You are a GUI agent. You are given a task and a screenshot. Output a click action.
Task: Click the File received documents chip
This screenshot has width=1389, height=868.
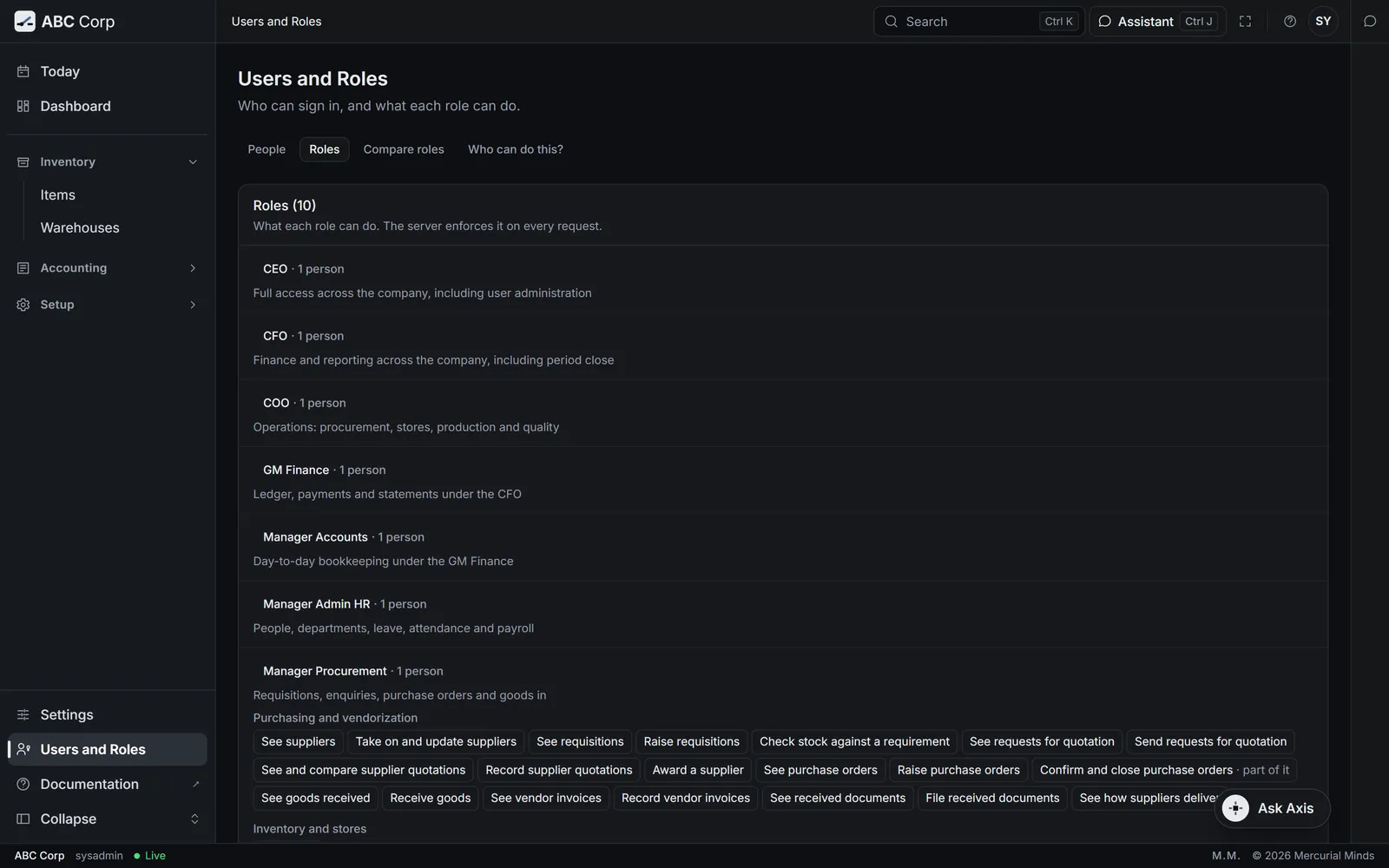click(992, 798)
